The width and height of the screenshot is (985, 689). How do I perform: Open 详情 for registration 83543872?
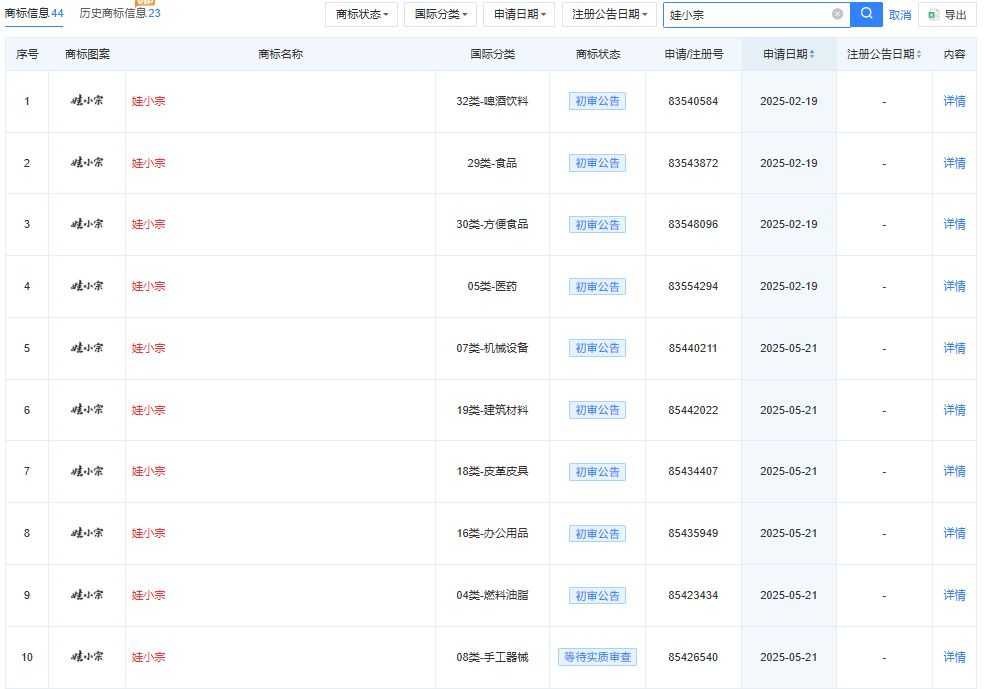pyautogui.click(x=954, y=163)
